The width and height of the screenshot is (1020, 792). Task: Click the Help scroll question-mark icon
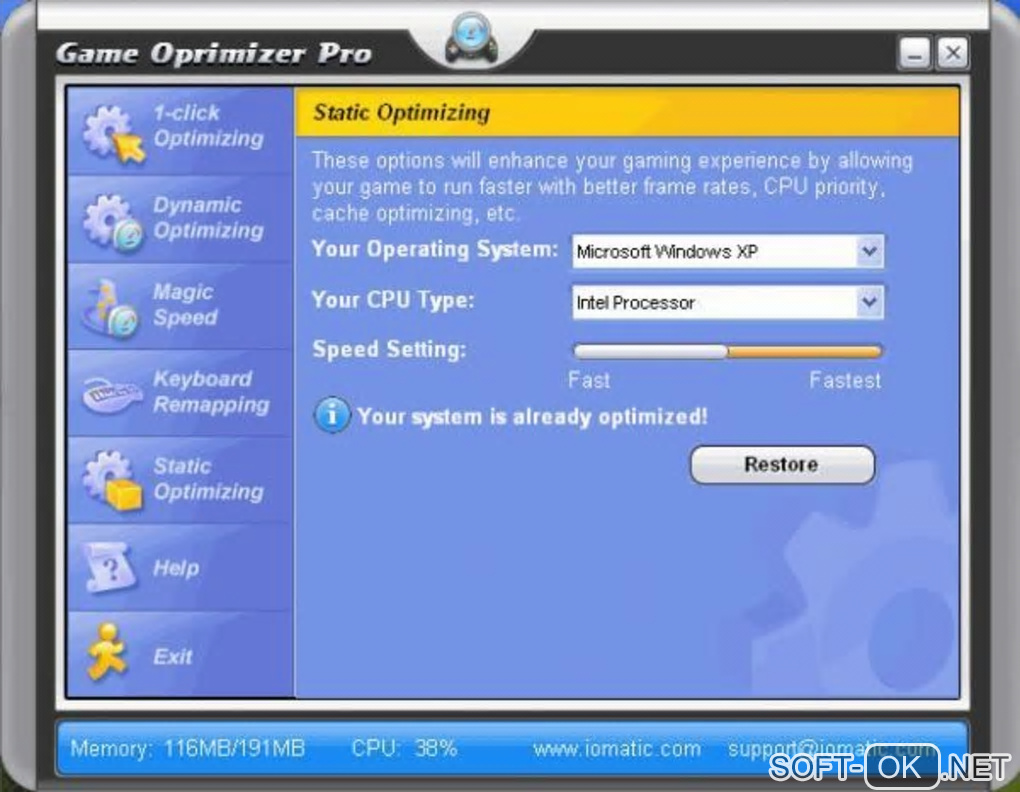[111, 567]
